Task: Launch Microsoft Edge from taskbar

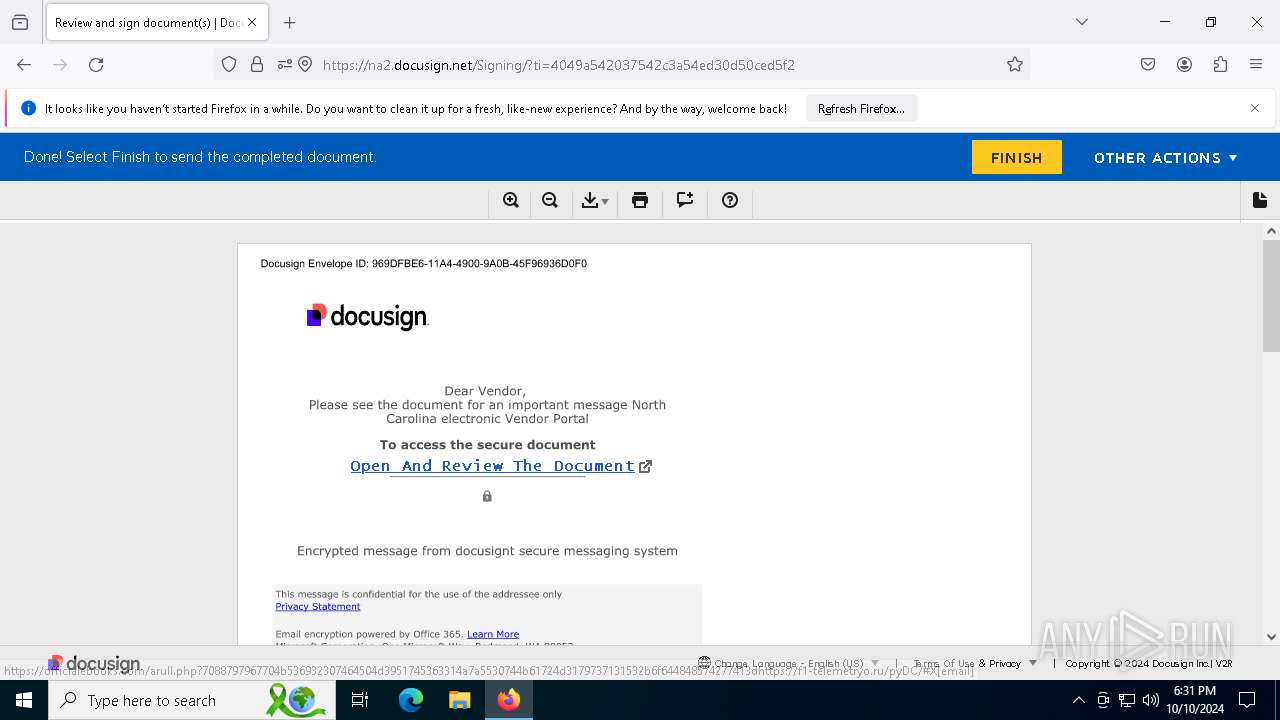Action: click(x=411, y=700)
